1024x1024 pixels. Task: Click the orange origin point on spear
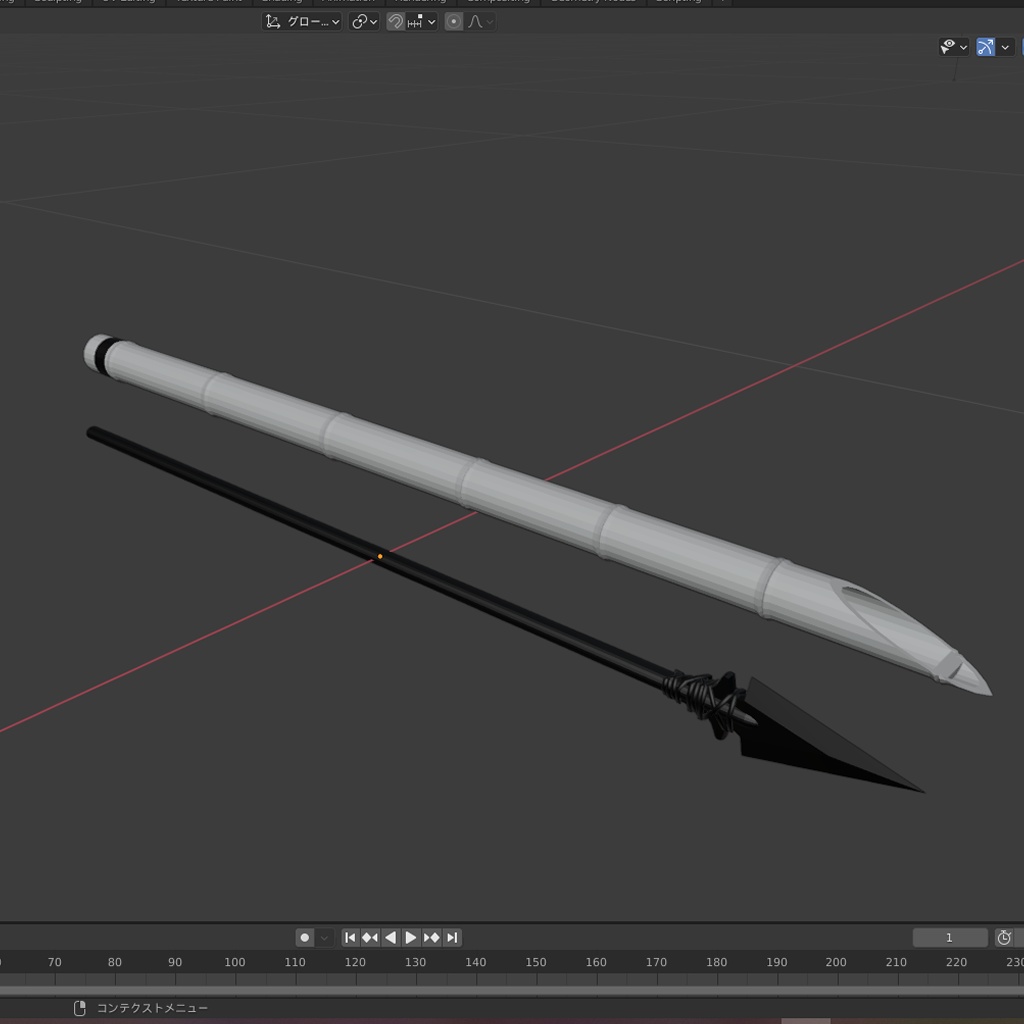pyautogui.click(x=380, y=556)
